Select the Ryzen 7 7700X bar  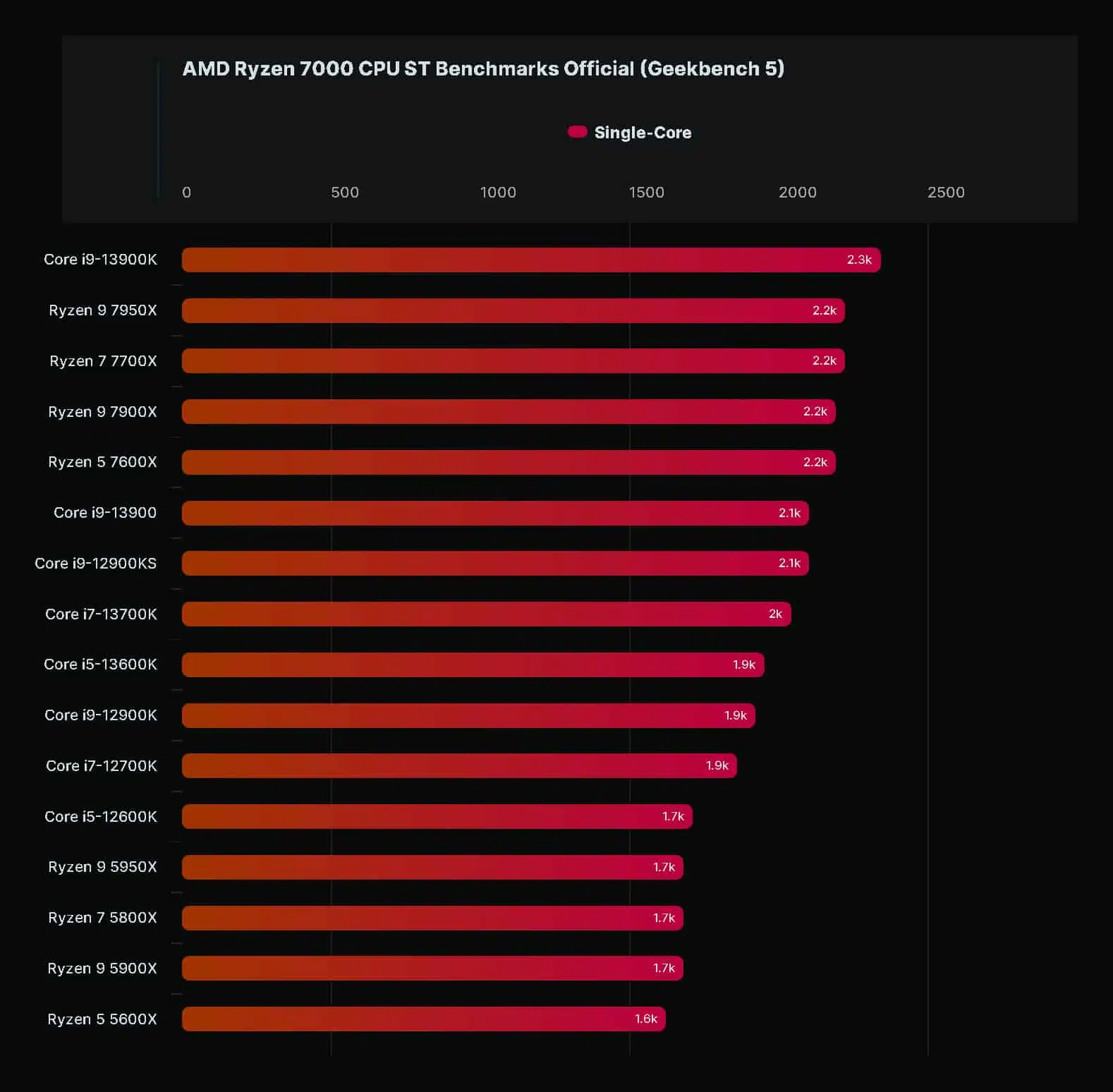513,360
